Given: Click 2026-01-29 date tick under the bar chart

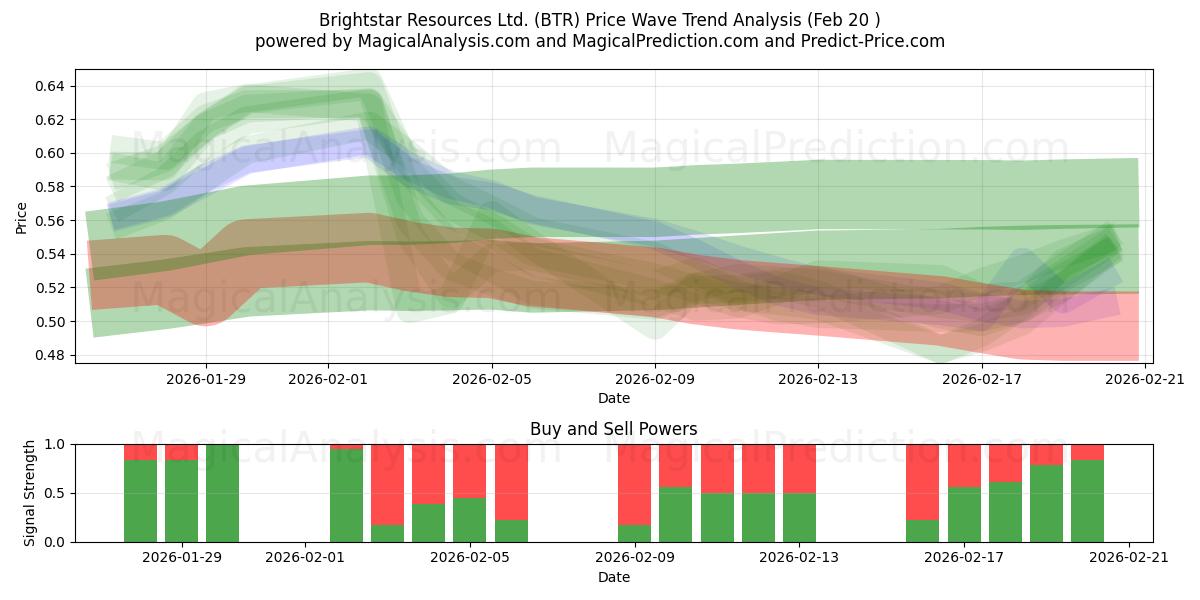Looking at the screenshot, I should (x=182, y=558).
